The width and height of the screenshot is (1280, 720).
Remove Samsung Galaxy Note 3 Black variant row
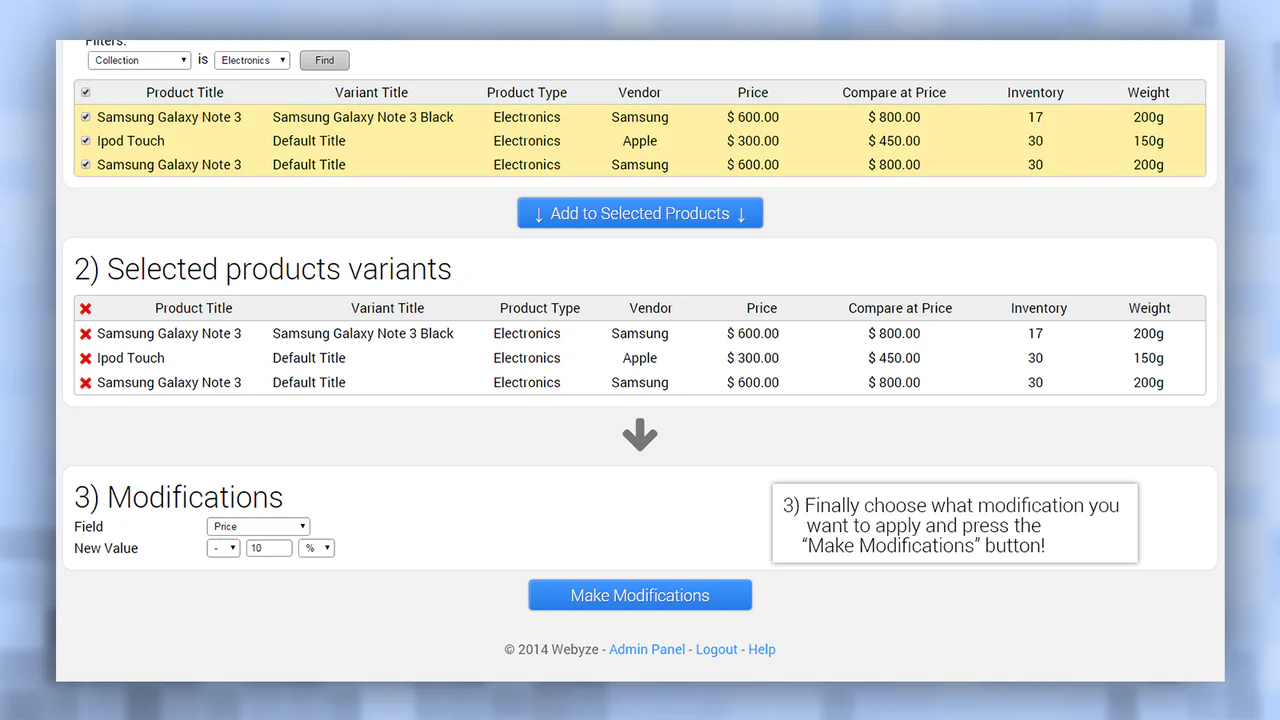(86, 334)
